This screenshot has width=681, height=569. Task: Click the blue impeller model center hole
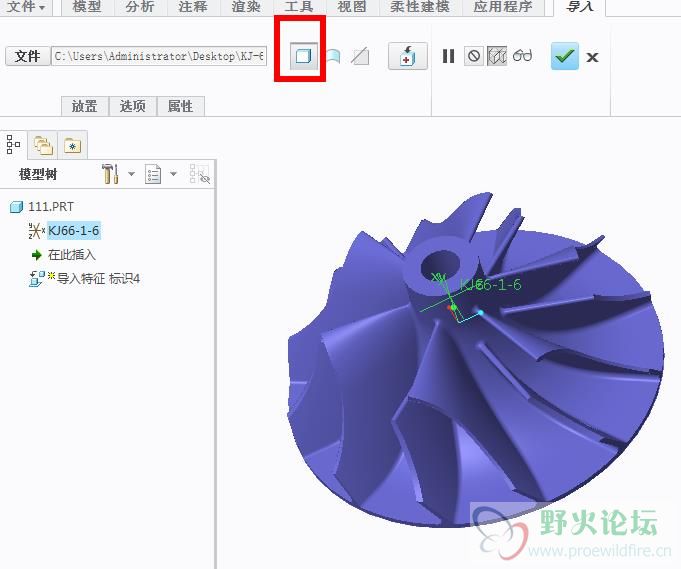click(440, 265)
